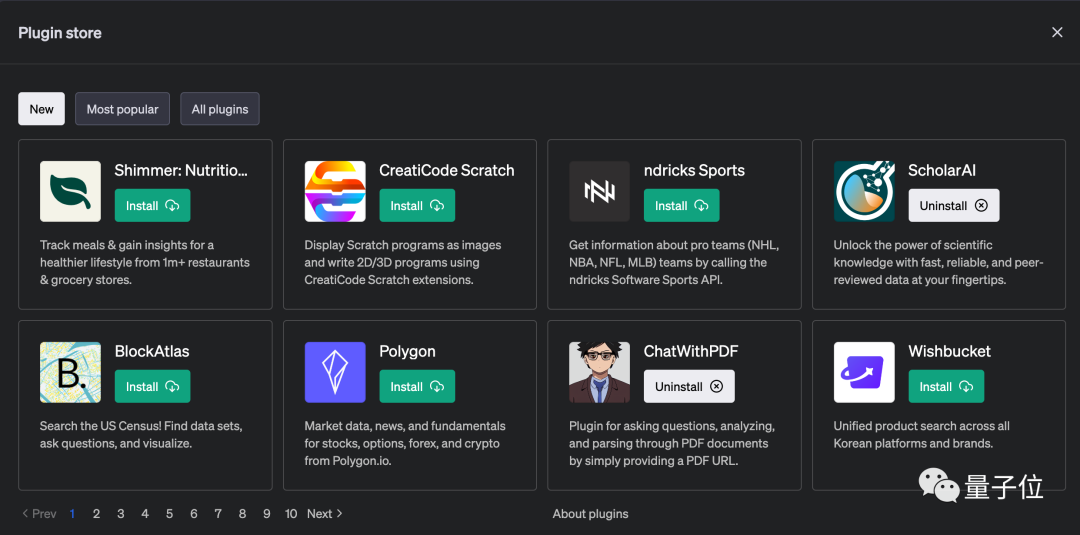Install the Polygon plugin
The width and height of the screenshot is (1080, 535).
point(417,387)
